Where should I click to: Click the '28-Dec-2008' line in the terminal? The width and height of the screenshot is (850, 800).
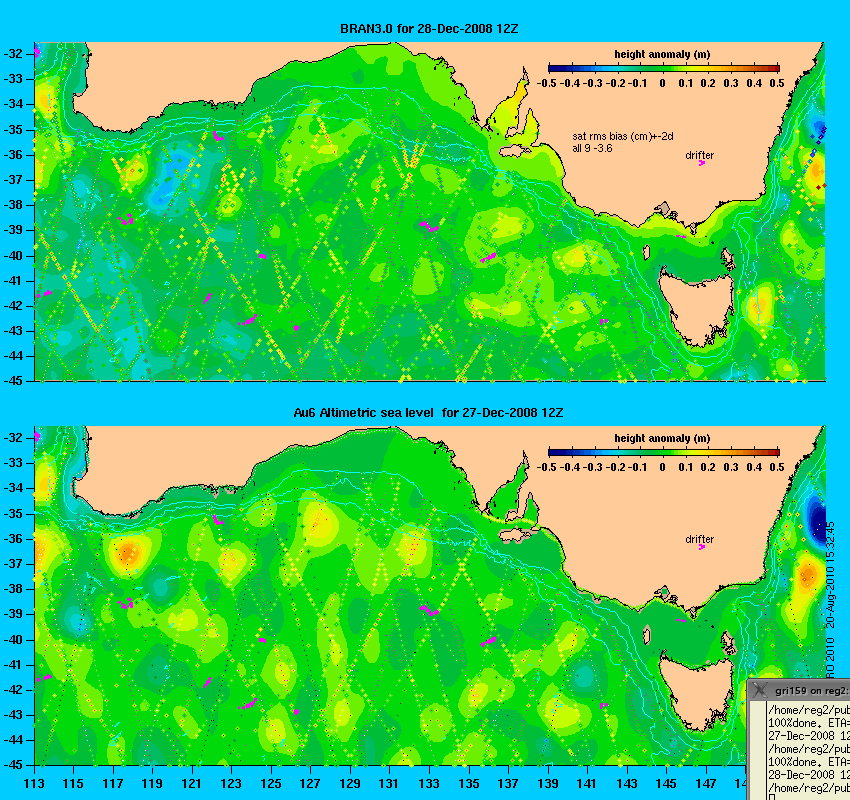click(809, 775)
